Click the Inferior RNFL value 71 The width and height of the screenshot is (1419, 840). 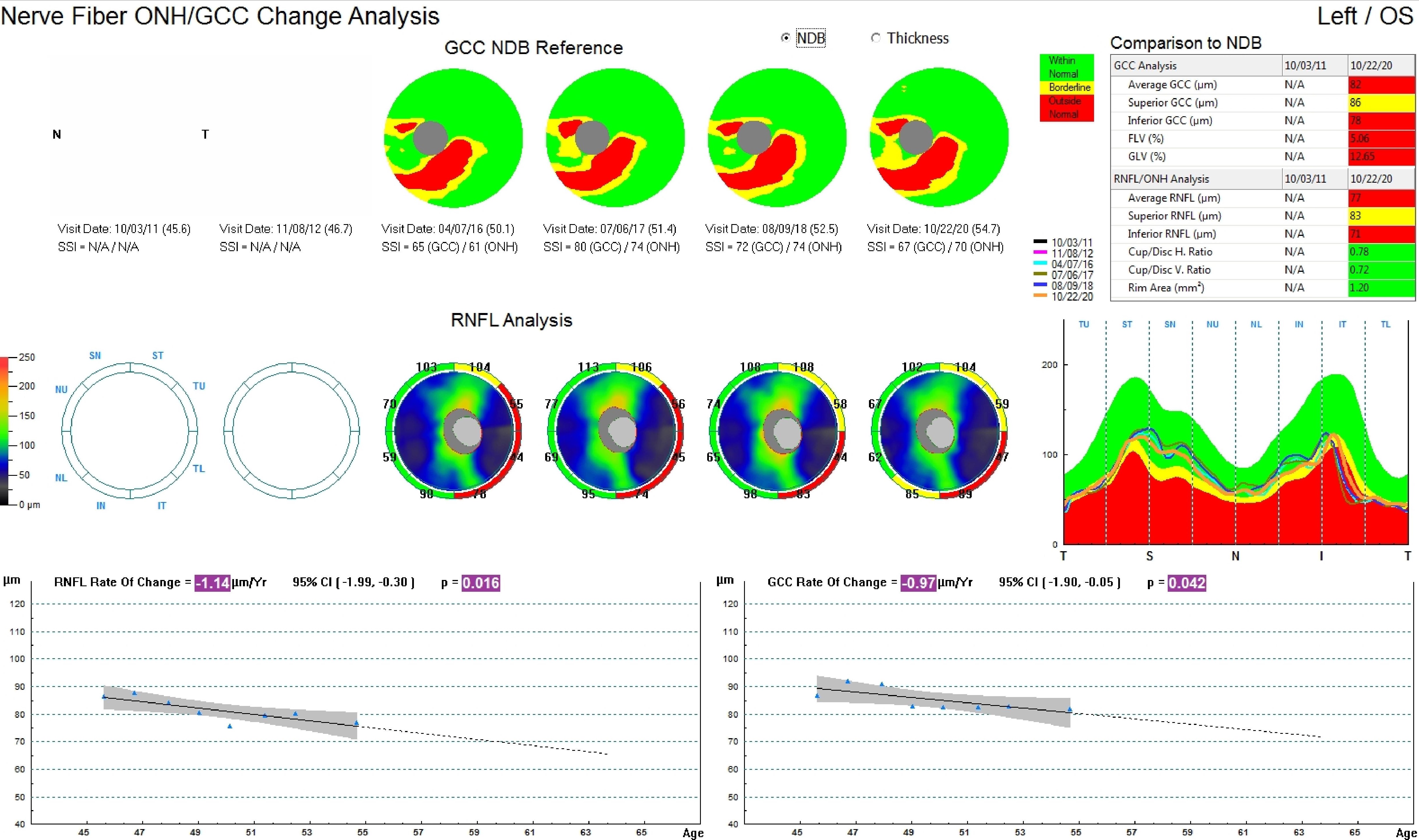click(1381, 234)
